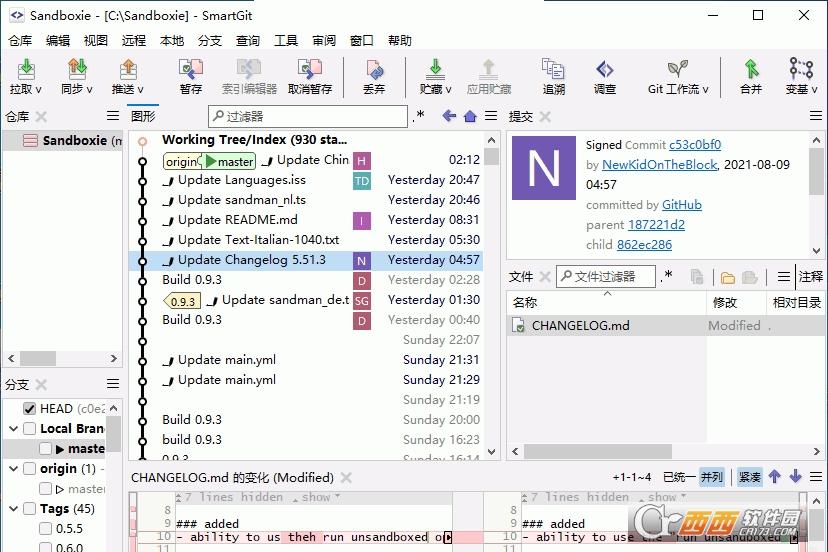Select the 'Update README.md' commit row
The image size is (828, 552).
click(305, 220)
